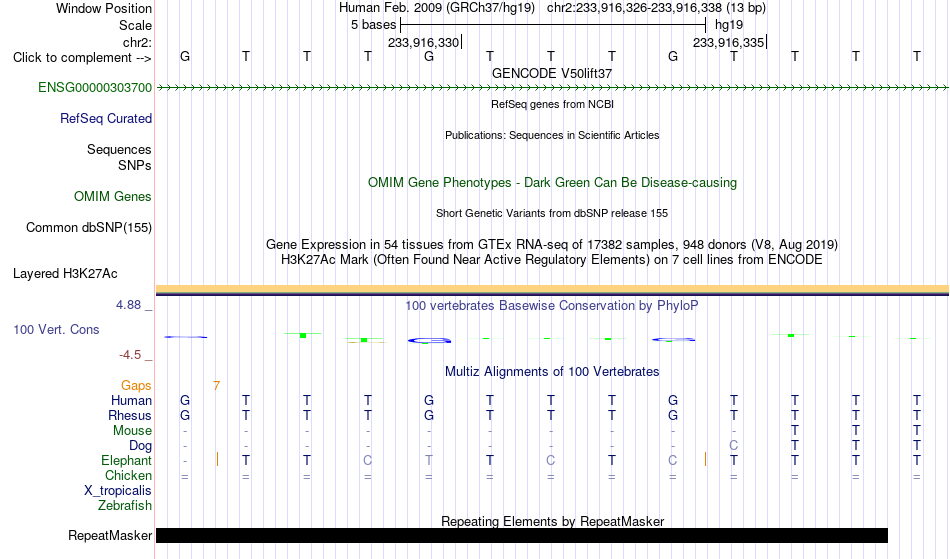
Task: Click the green ENSG00000303700 arrow line
Action: [552, 88]
